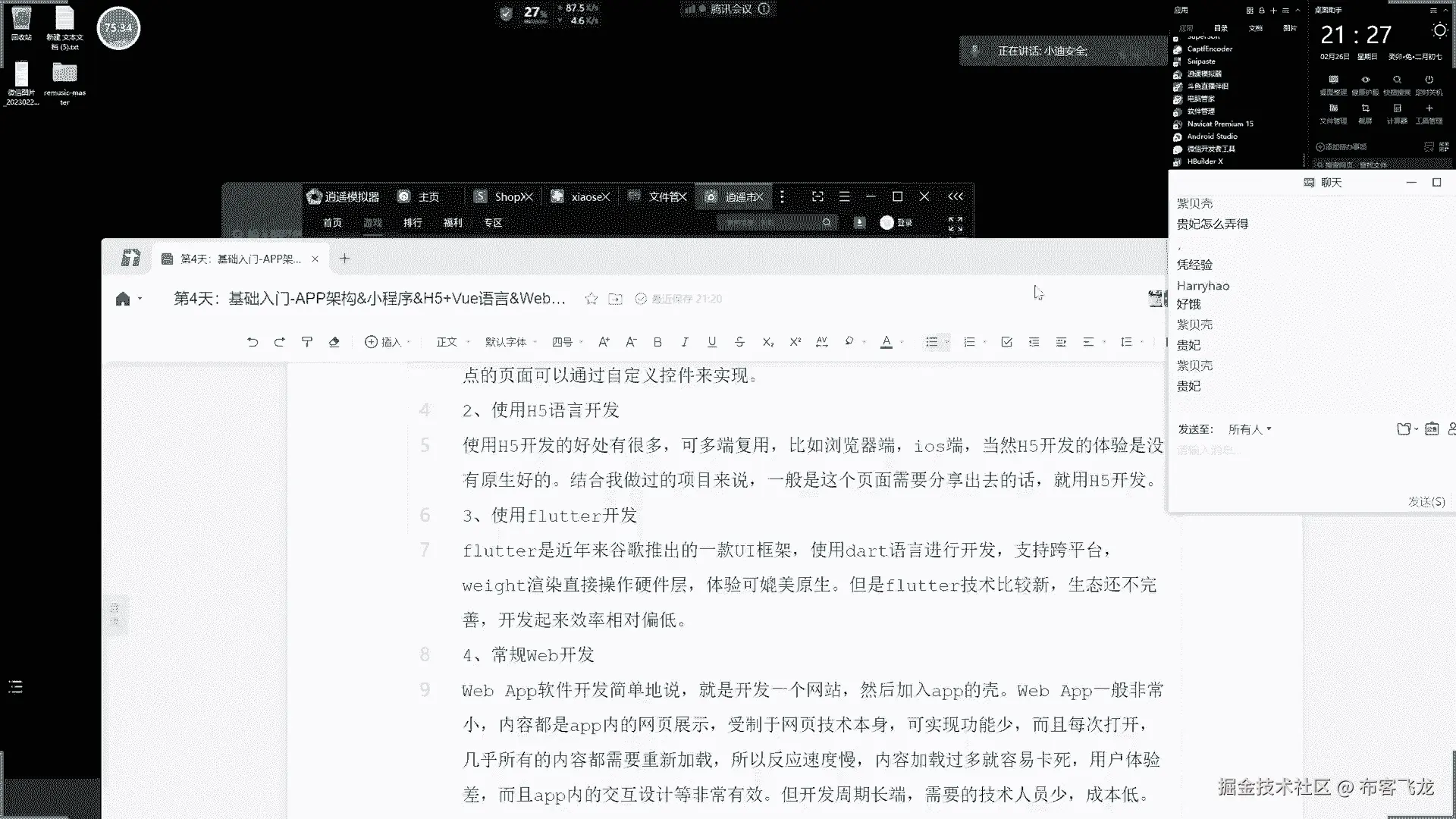Insert a checkbox task list
This screenshot has width=1456, height=819.
[x=1006, y=342]
